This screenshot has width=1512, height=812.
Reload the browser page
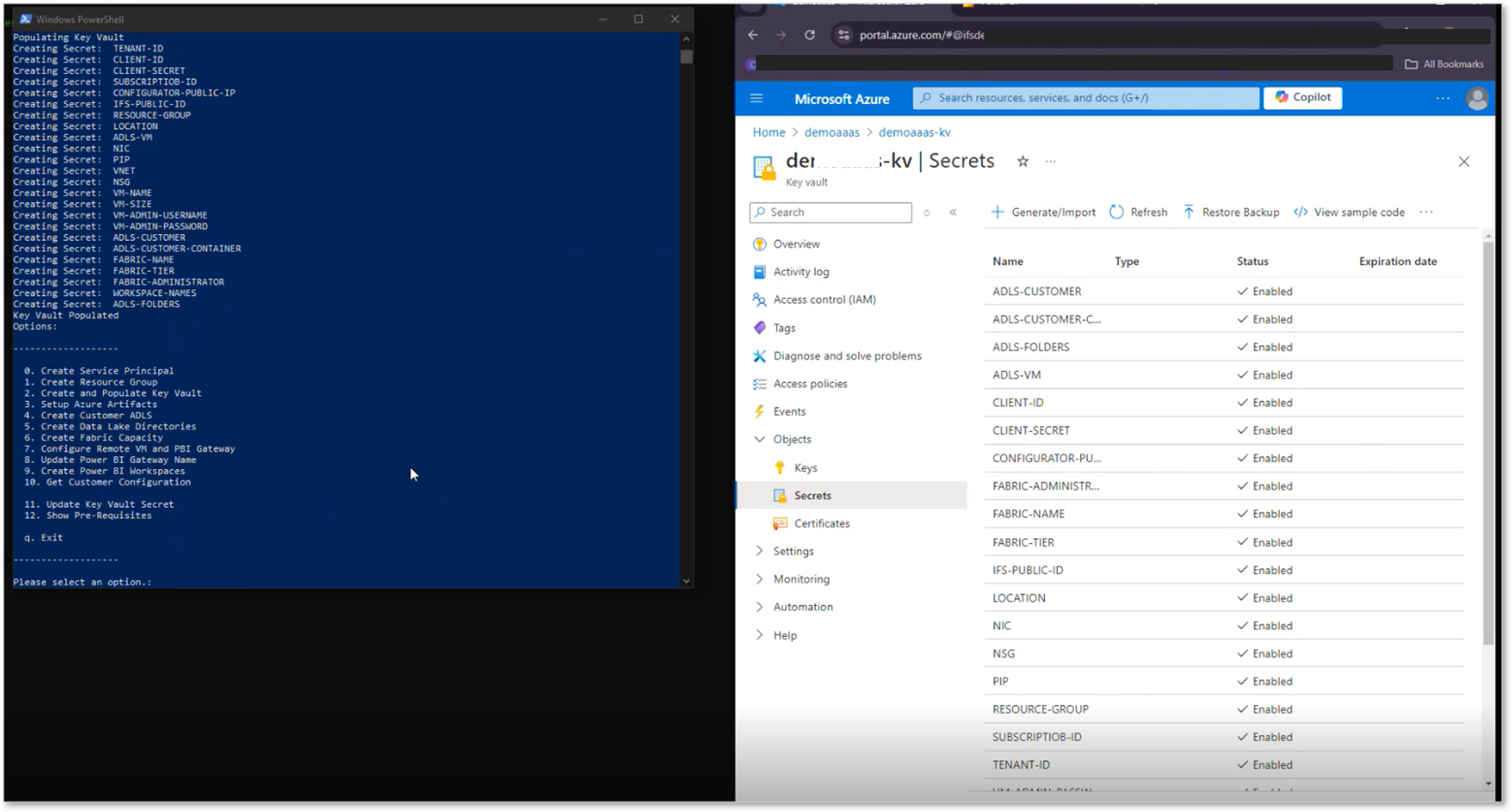[x=809, y=35]
